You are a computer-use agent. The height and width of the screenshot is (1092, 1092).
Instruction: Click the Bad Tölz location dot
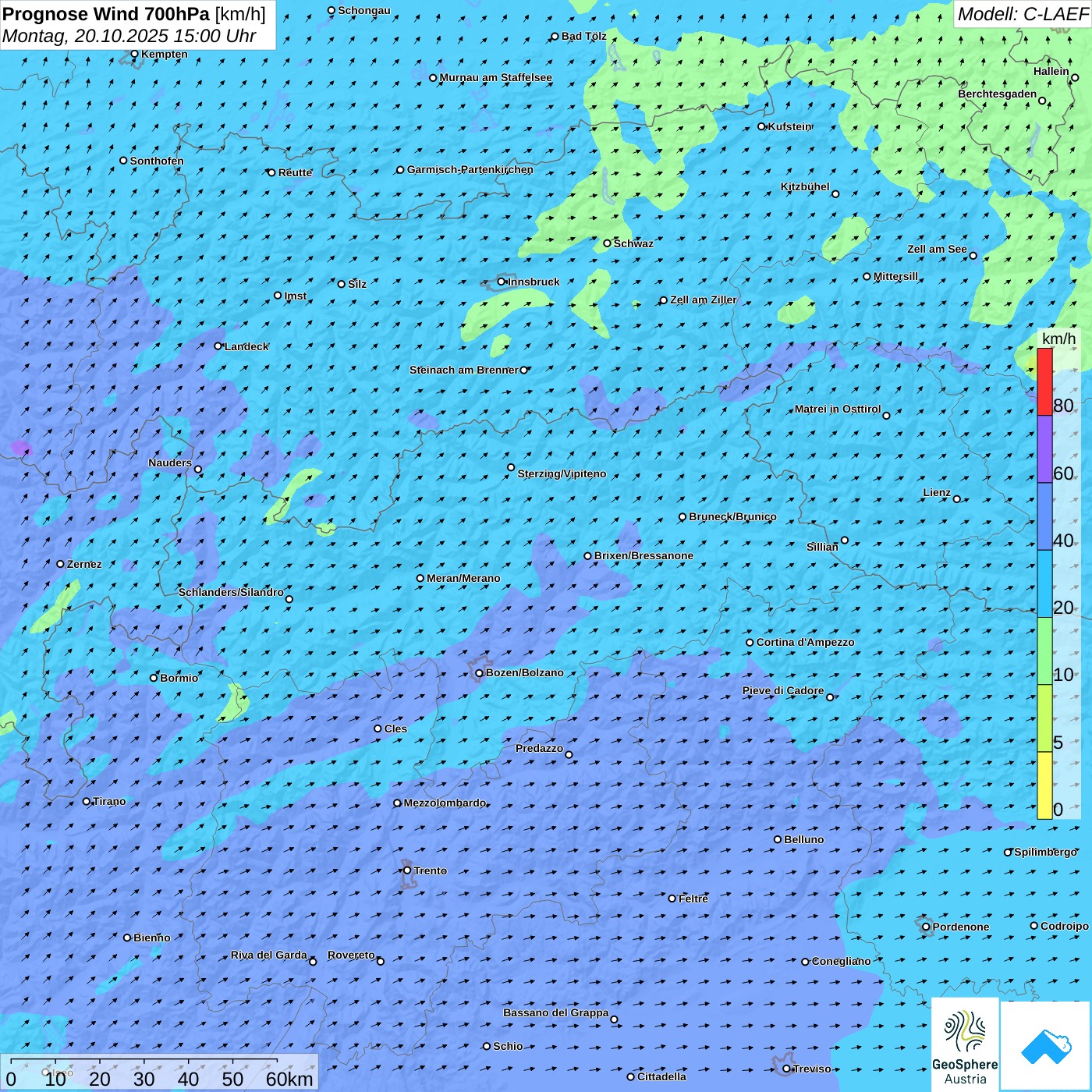pyautogui.click(x=555, y=37)
